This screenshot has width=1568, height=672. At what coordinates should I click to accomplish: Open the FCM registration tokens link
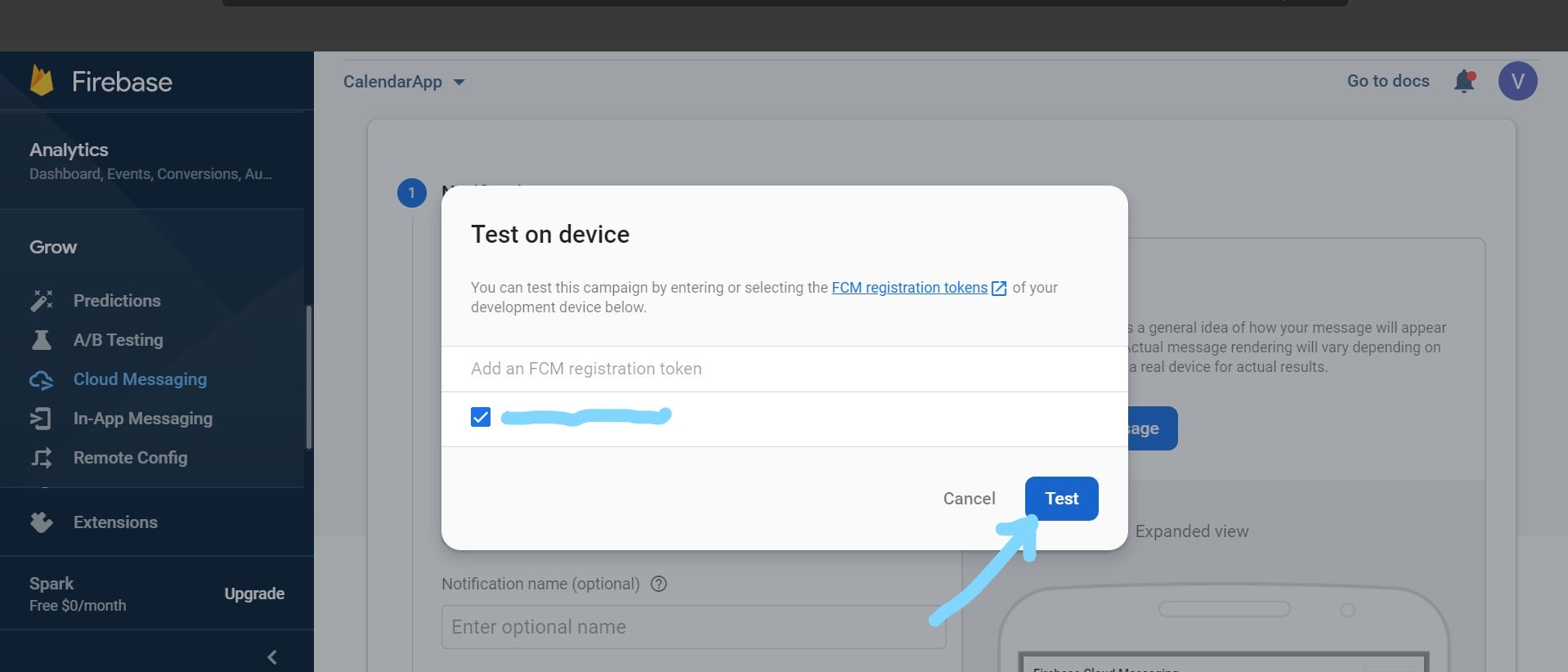909,288
